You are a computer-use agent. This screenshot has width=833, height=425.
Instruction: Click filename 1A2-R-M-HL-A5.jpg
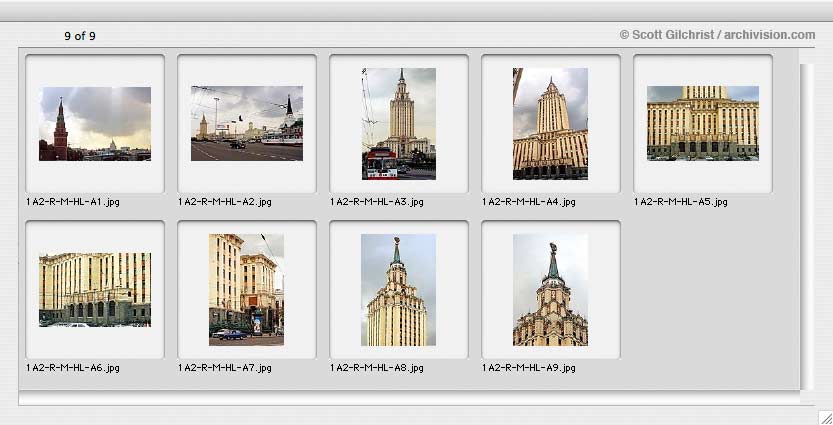pos(681,202)
